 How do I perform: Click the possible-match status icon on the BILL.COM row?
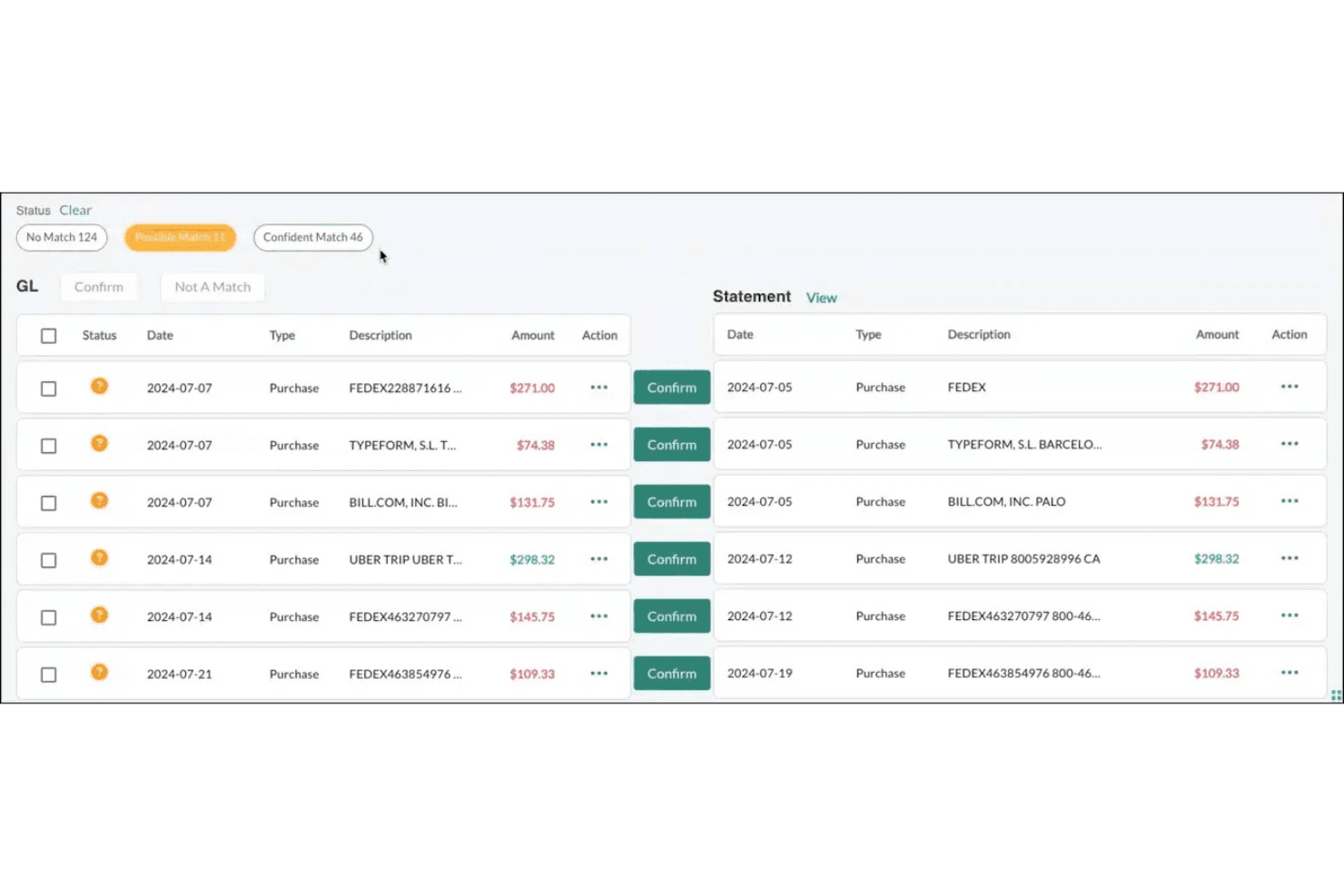point(100,500)
